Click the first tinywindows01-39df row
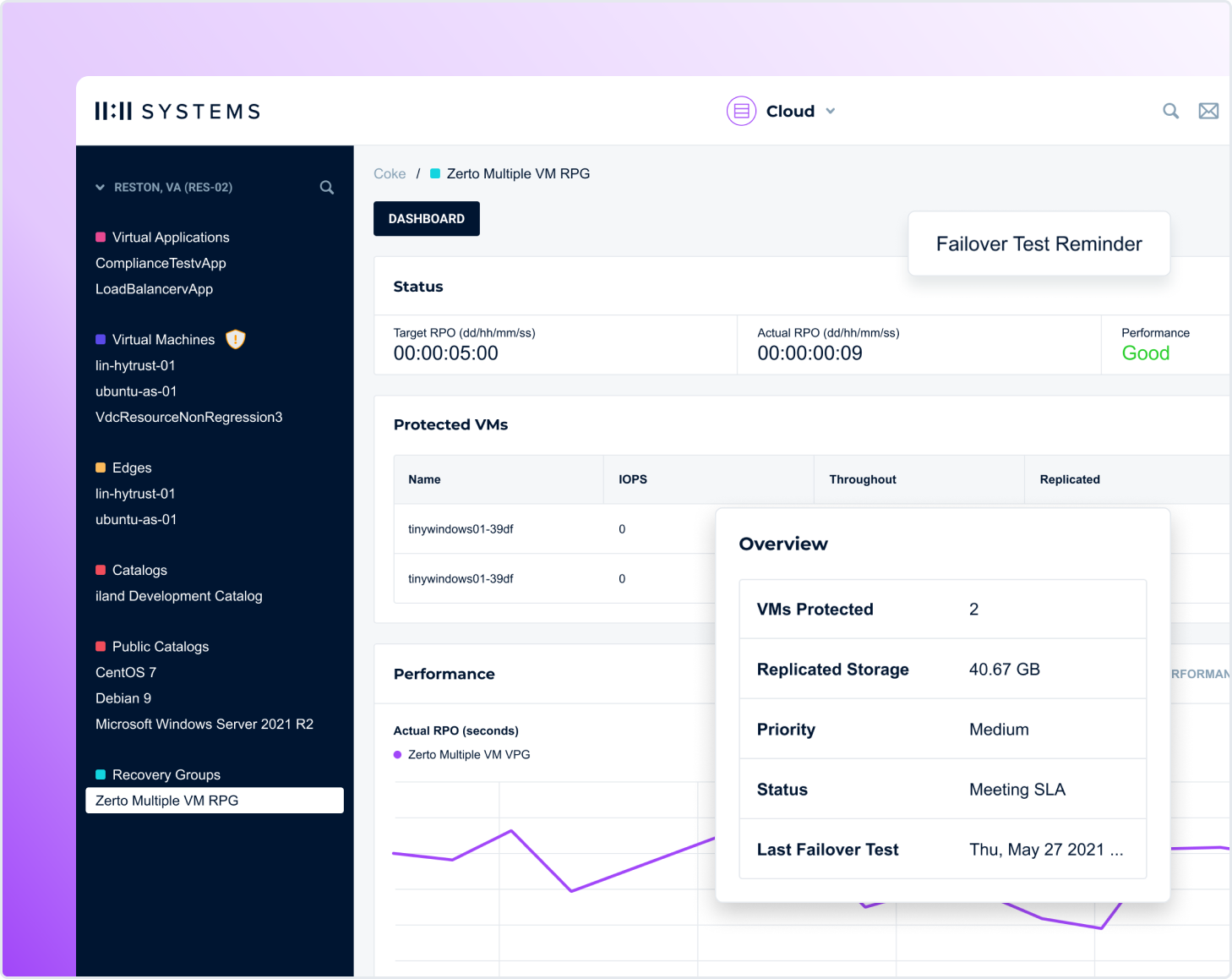 (x=461, y=528)
